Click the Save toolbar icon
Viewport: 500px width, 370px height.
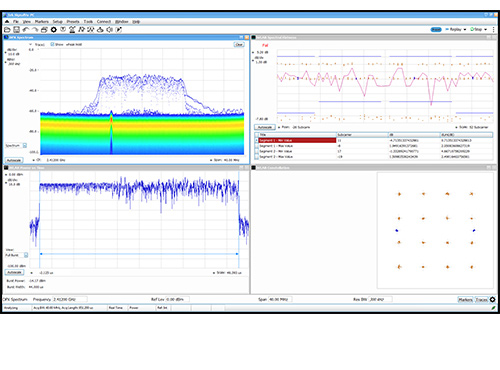[16, 30]
